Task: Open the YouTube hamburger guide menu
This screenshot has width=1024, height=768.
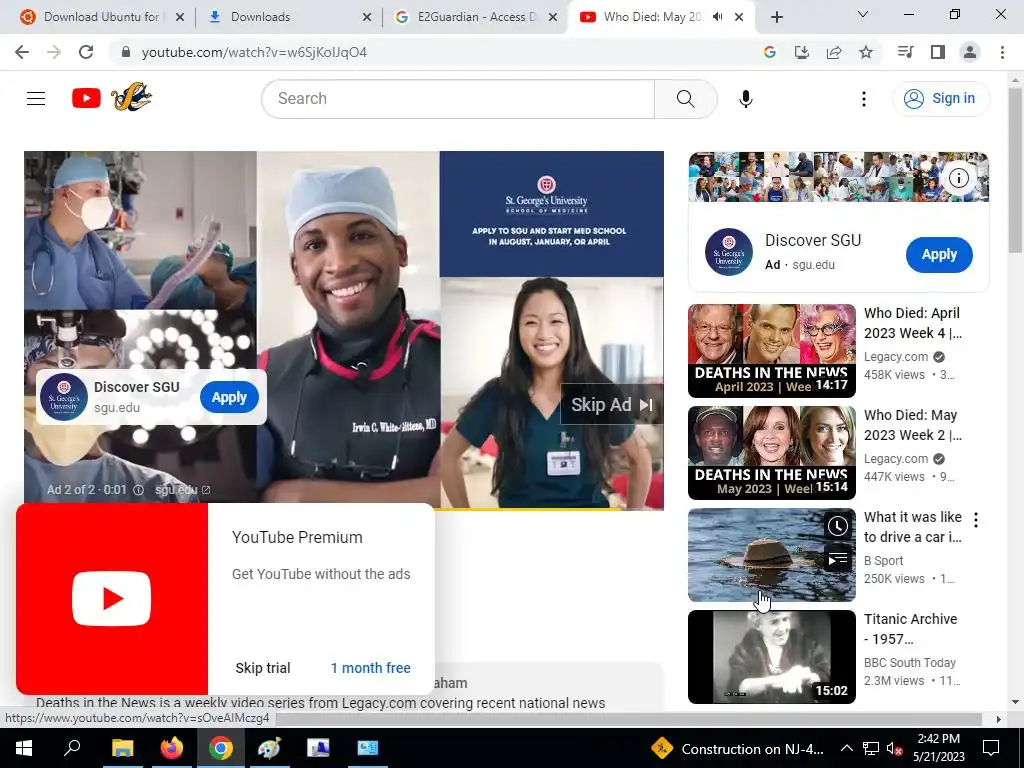Action: 36,99
